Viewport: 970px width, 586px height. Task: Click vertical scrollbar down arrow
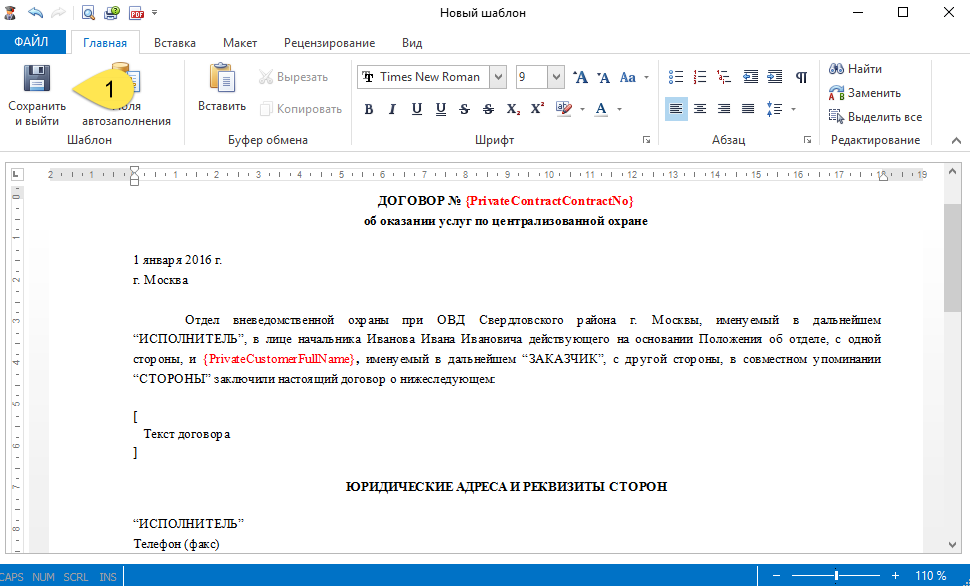coord(952,545)
